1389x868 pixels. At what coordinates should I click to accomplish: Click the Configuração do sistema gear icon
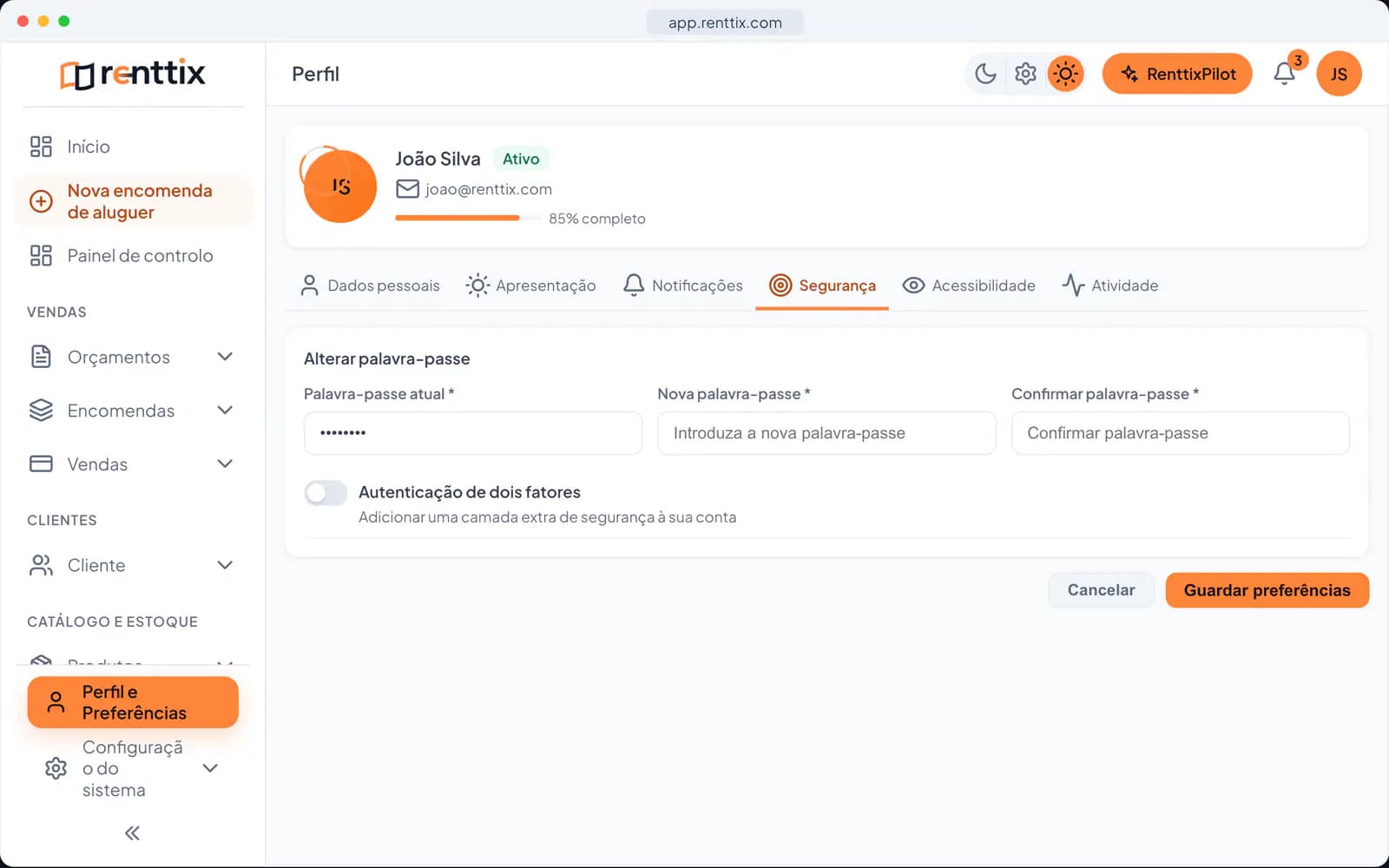point(56,768)
